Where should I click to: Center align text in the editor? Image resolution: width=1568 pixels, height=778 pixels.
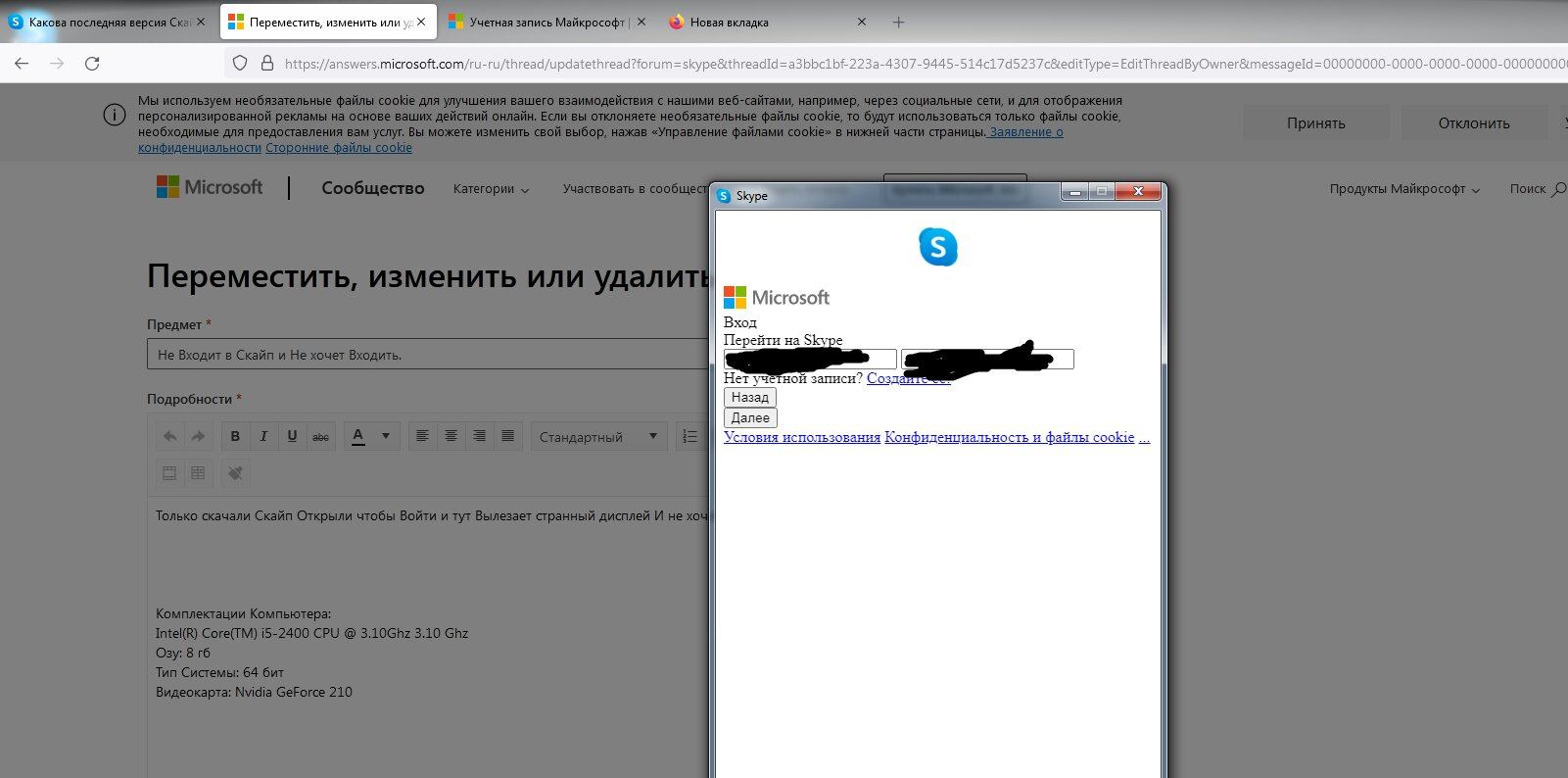click(x=451, y=436)
